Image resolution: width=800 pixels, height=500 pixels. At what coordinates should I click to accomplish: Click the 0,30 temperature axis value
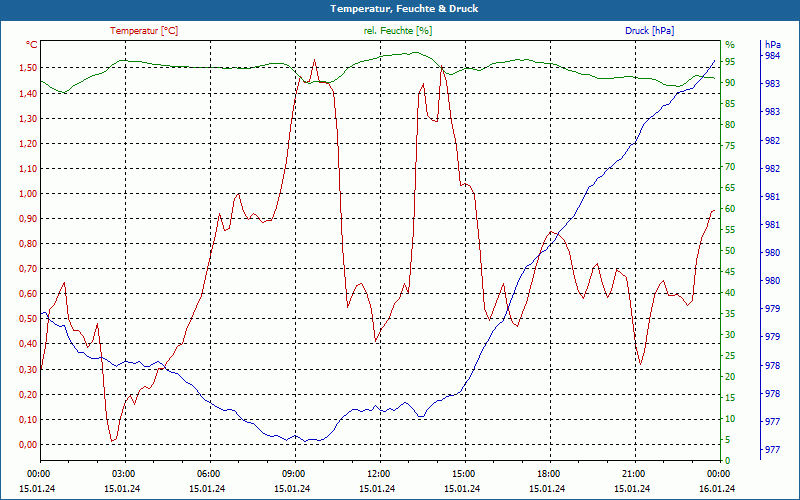pyautogui.click(x=28, y=369)
